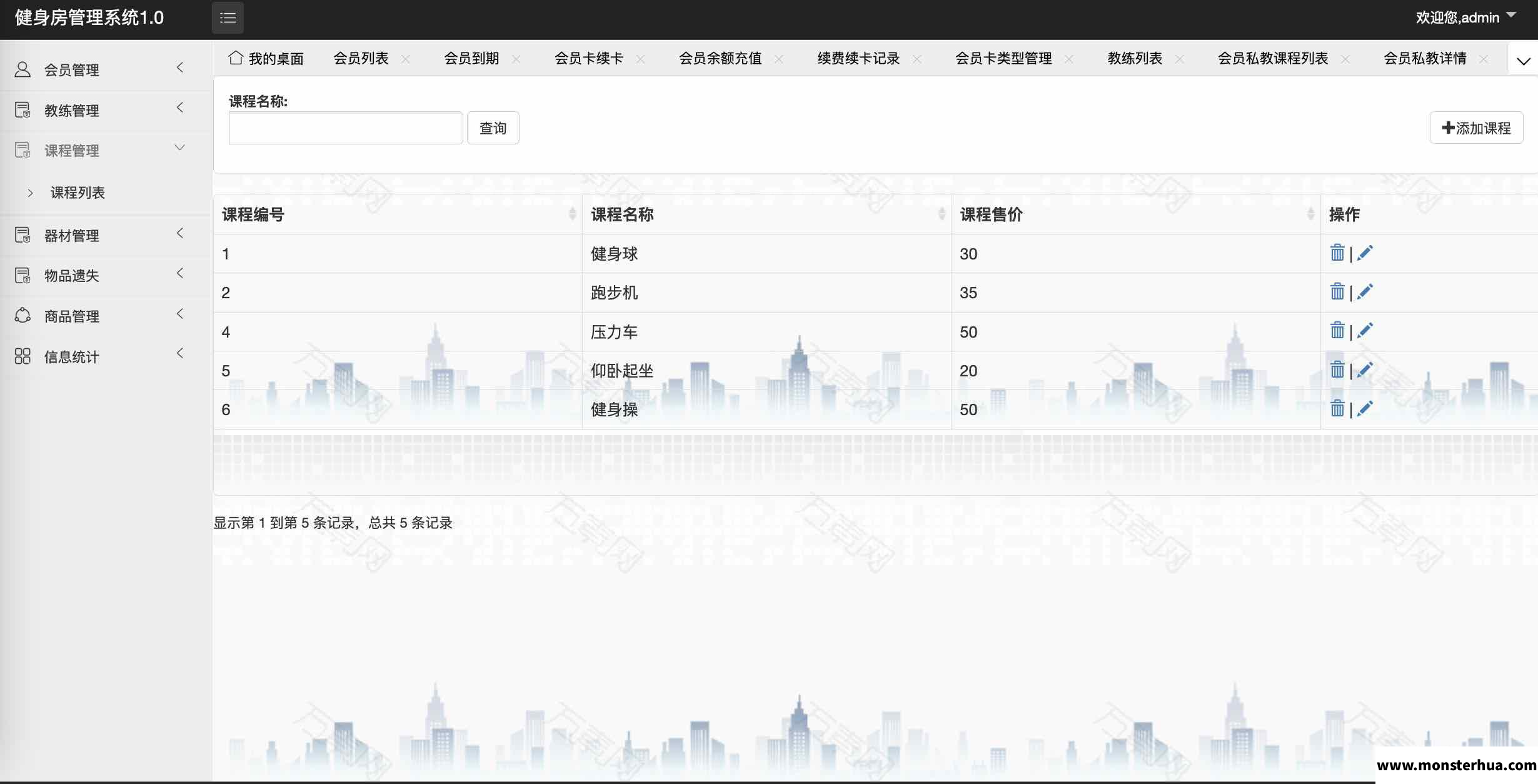
Task: Close the 会员卡续卡 tab
Action: [x=641, y=59]
